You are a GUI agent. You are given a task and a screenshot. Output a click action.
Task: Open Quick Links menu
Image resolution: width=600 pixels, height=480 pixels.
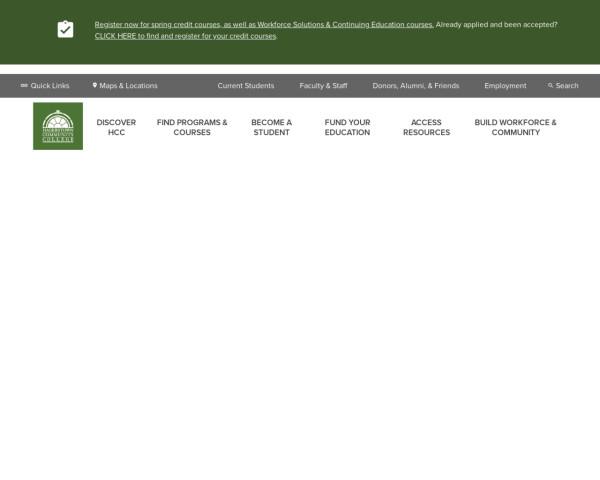[x=50, y=86]
